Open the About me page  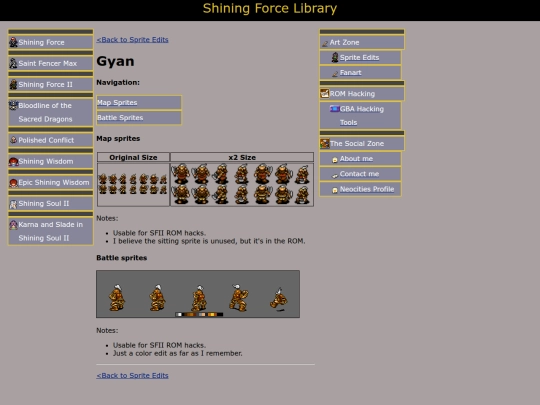pyautogui.click(x=356, y=159)
